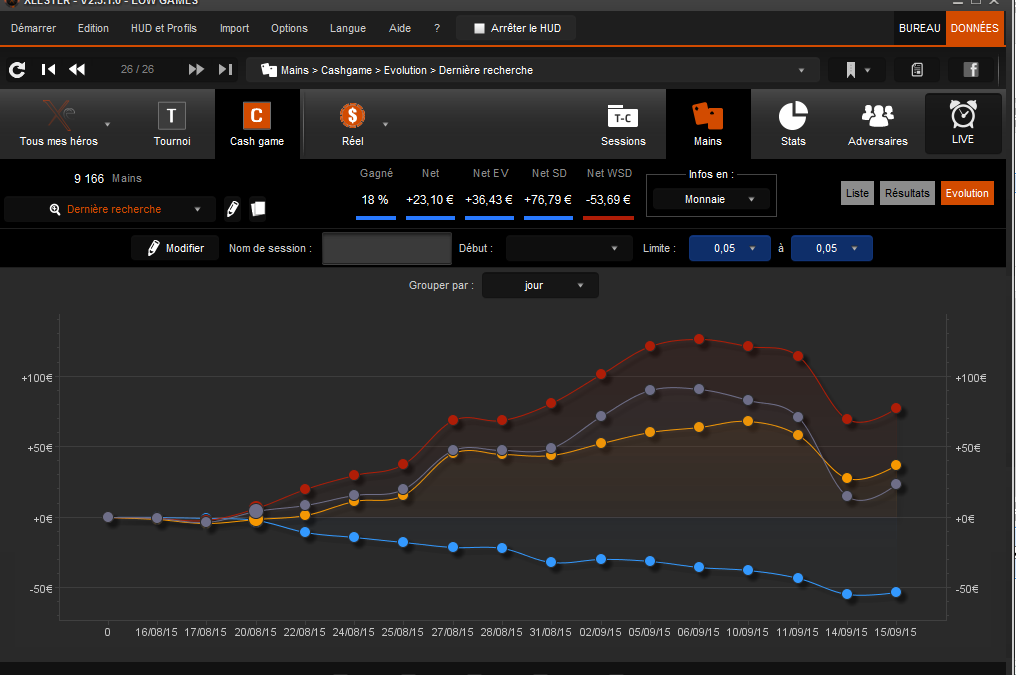1016x675 pixels.
Task: Click the 9 166 Mains count text
Action: click(x=108, y=178)
